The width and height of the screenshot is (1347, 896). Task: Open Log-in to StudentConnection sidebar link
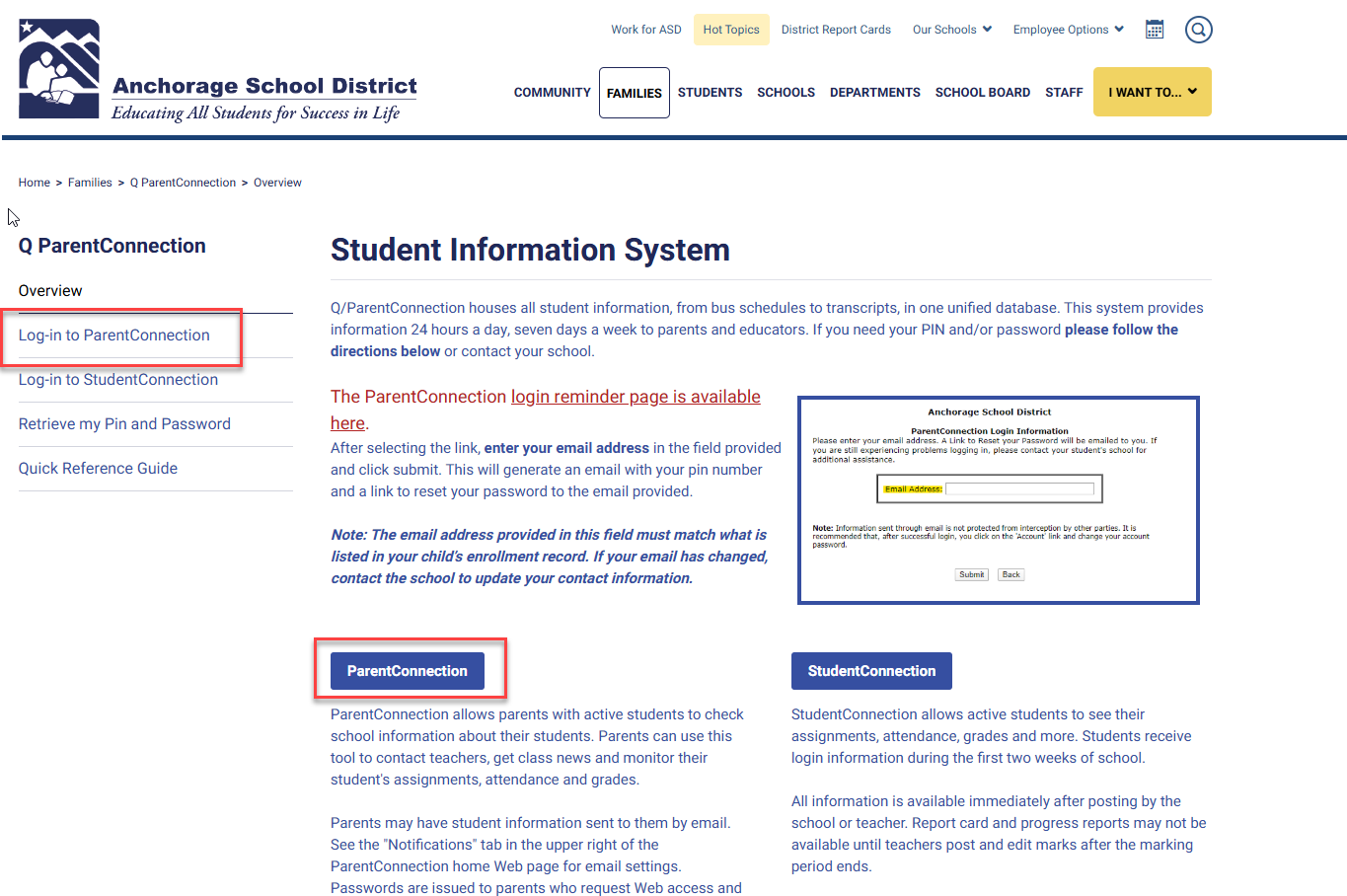(x=118, y=380)
